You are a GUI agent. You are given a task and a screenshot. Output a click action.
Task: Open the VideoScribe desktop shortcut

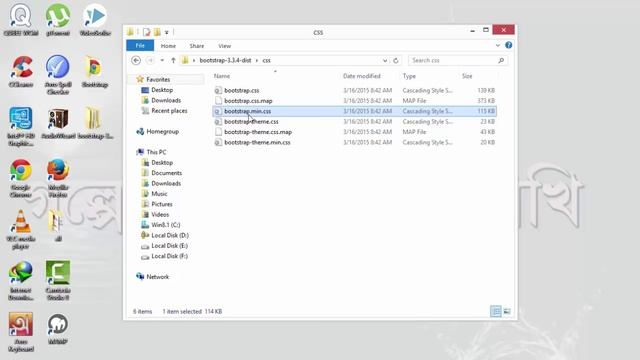tap(95, 20)
